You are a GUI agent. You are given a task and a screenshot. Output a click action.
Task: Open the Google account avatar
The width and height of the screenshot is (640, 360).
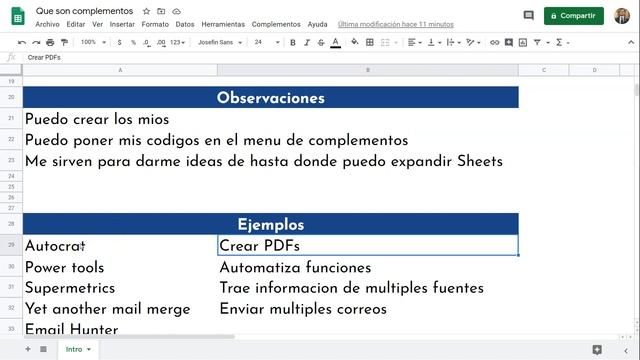[x=622, y=16]
